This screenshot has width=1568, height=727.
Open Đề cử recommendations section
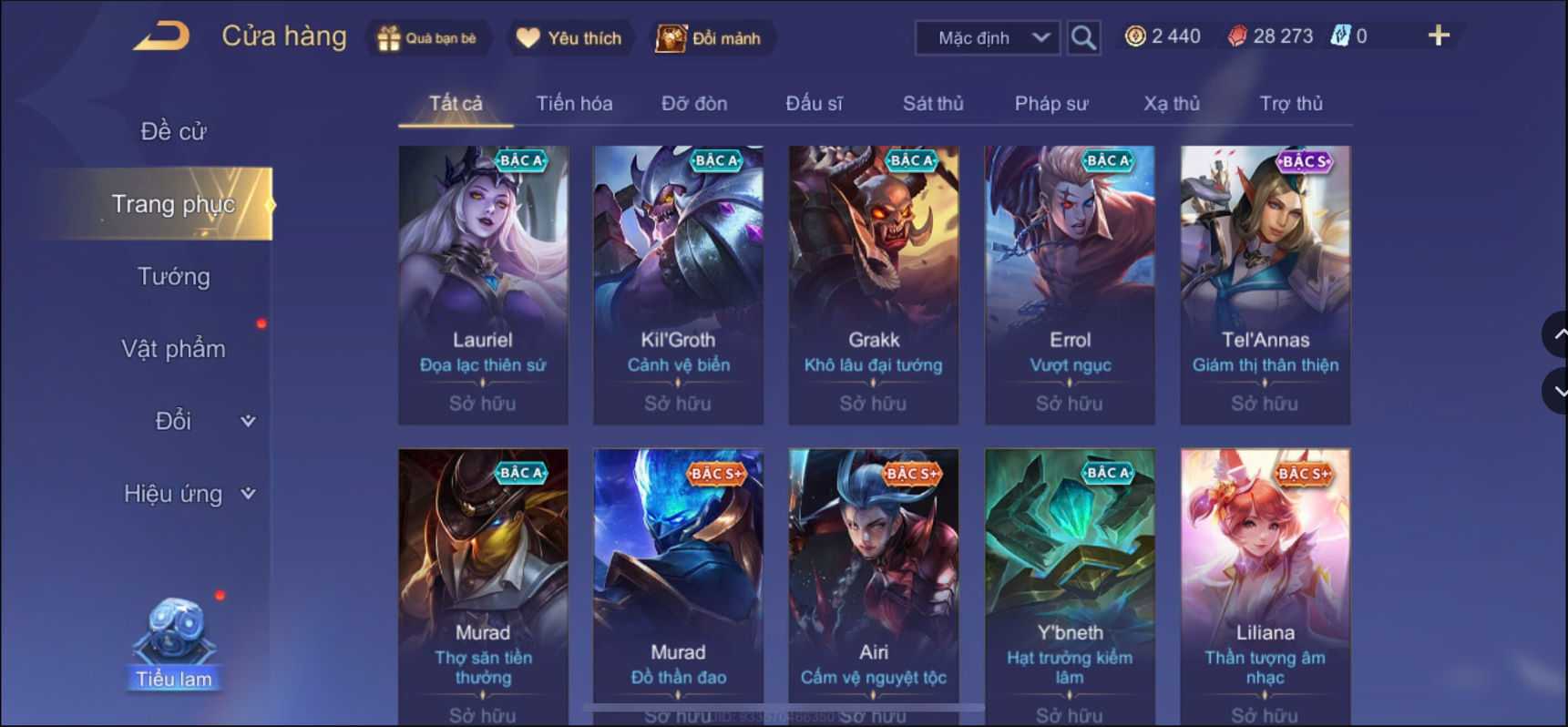pos(173,131)
